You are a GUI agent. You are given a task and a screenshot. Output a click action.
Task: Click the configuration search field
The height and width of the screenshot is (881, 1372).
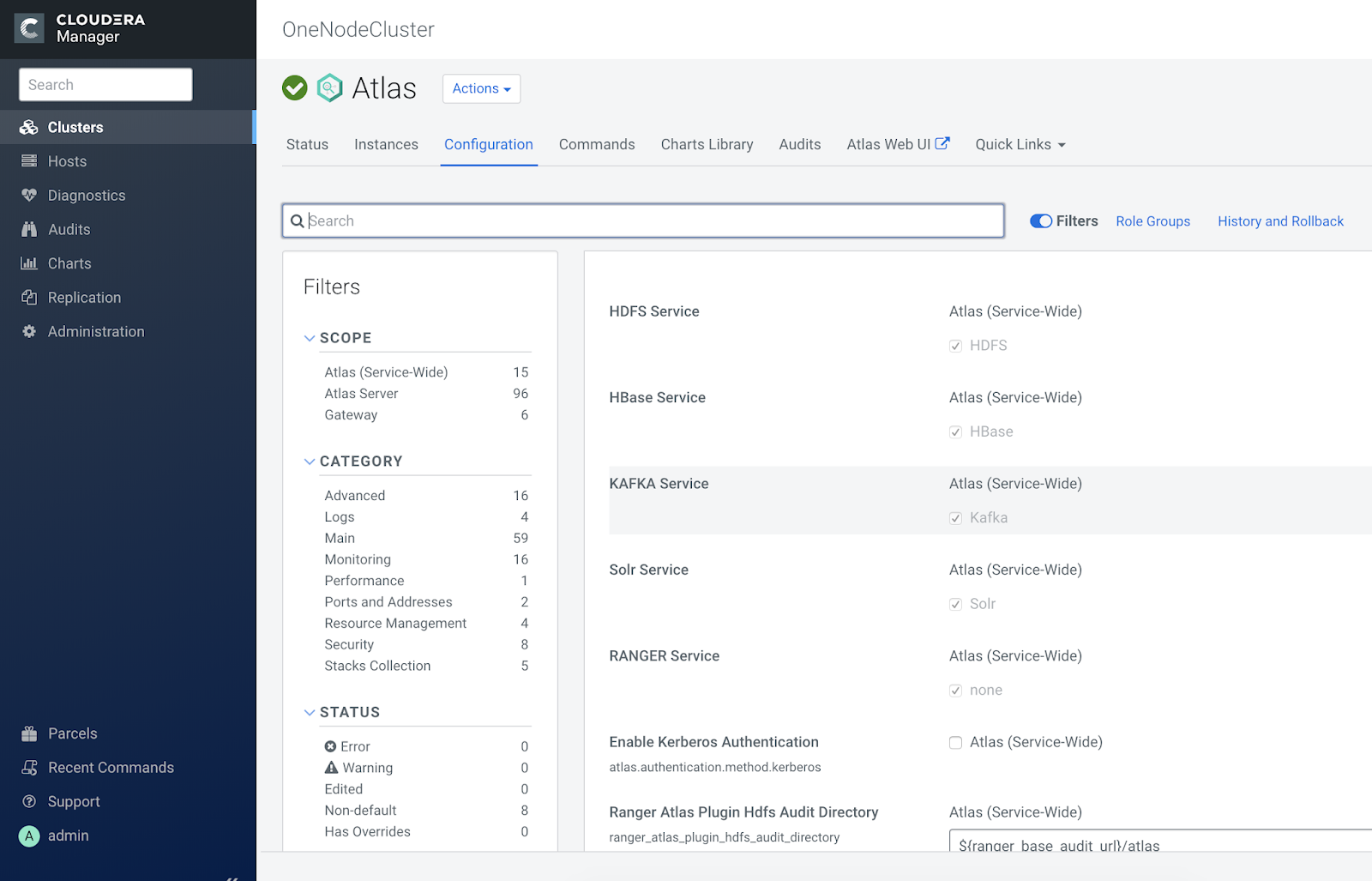652,221
